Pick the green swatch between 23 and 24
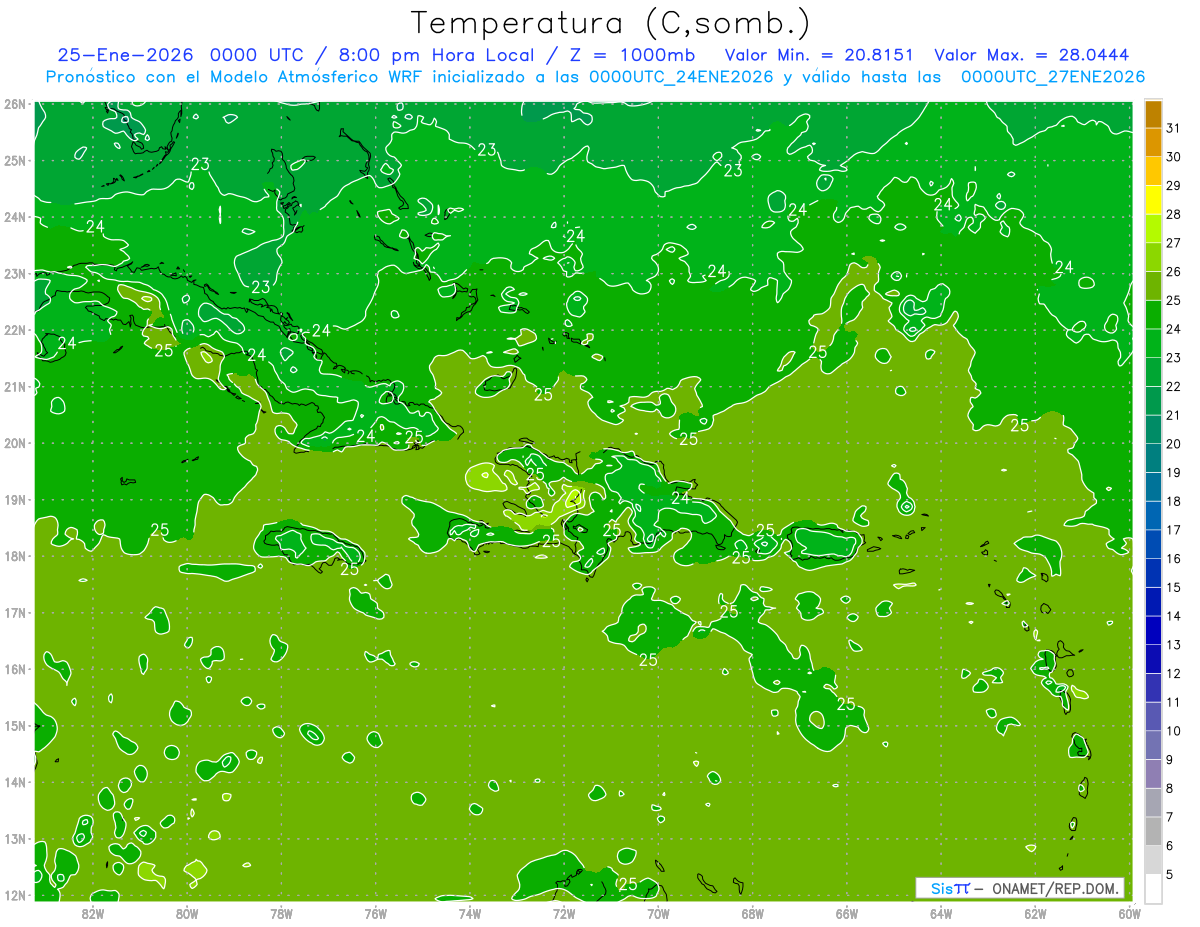This screenshot has width=1200, height=927. point(1153,343)
